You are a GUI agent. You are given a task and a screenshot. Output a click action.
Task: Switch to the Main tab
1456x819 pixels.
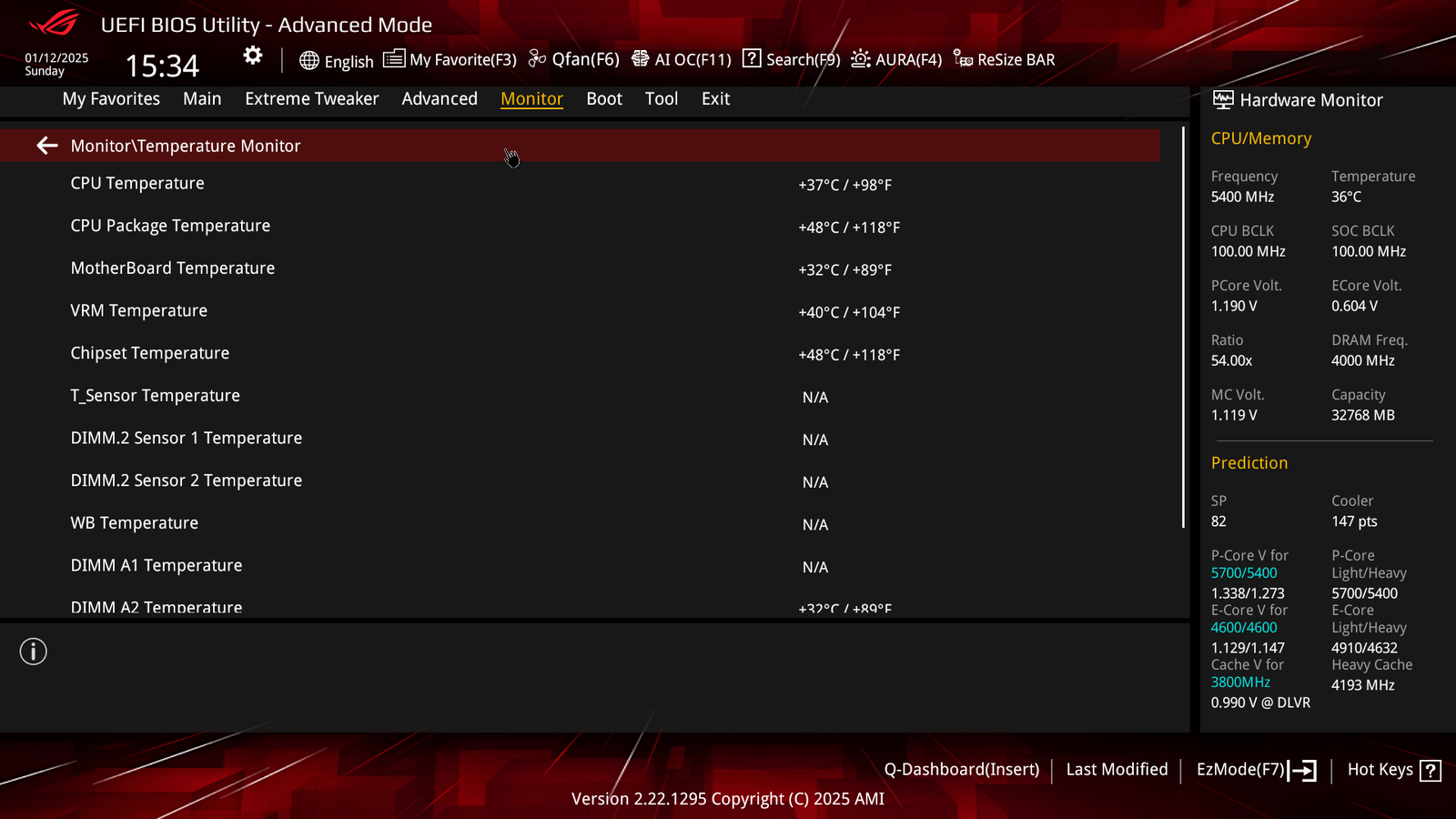202,98
